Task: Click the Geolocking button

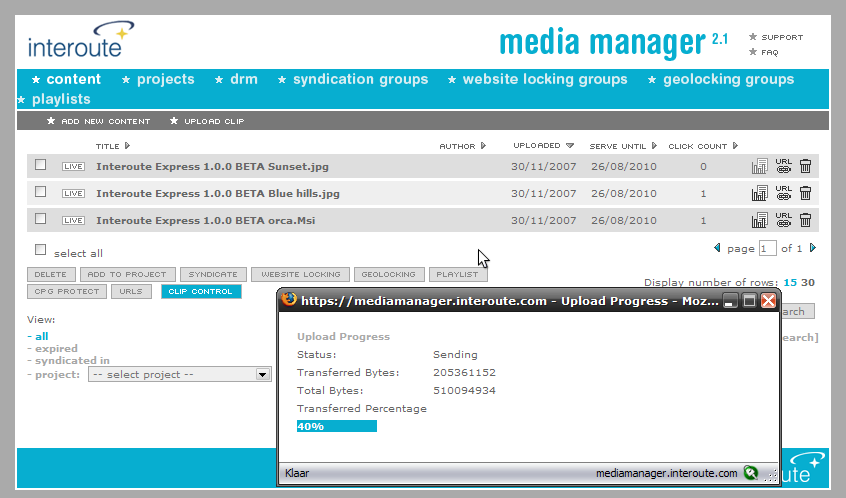Action: coord(388,275)
